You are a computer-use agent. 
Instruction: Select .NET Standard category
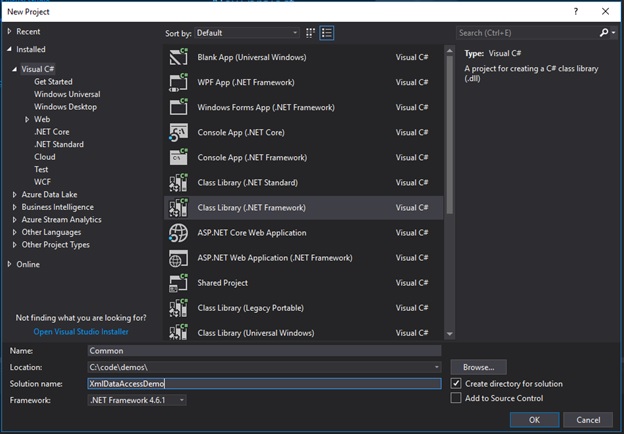59,144
